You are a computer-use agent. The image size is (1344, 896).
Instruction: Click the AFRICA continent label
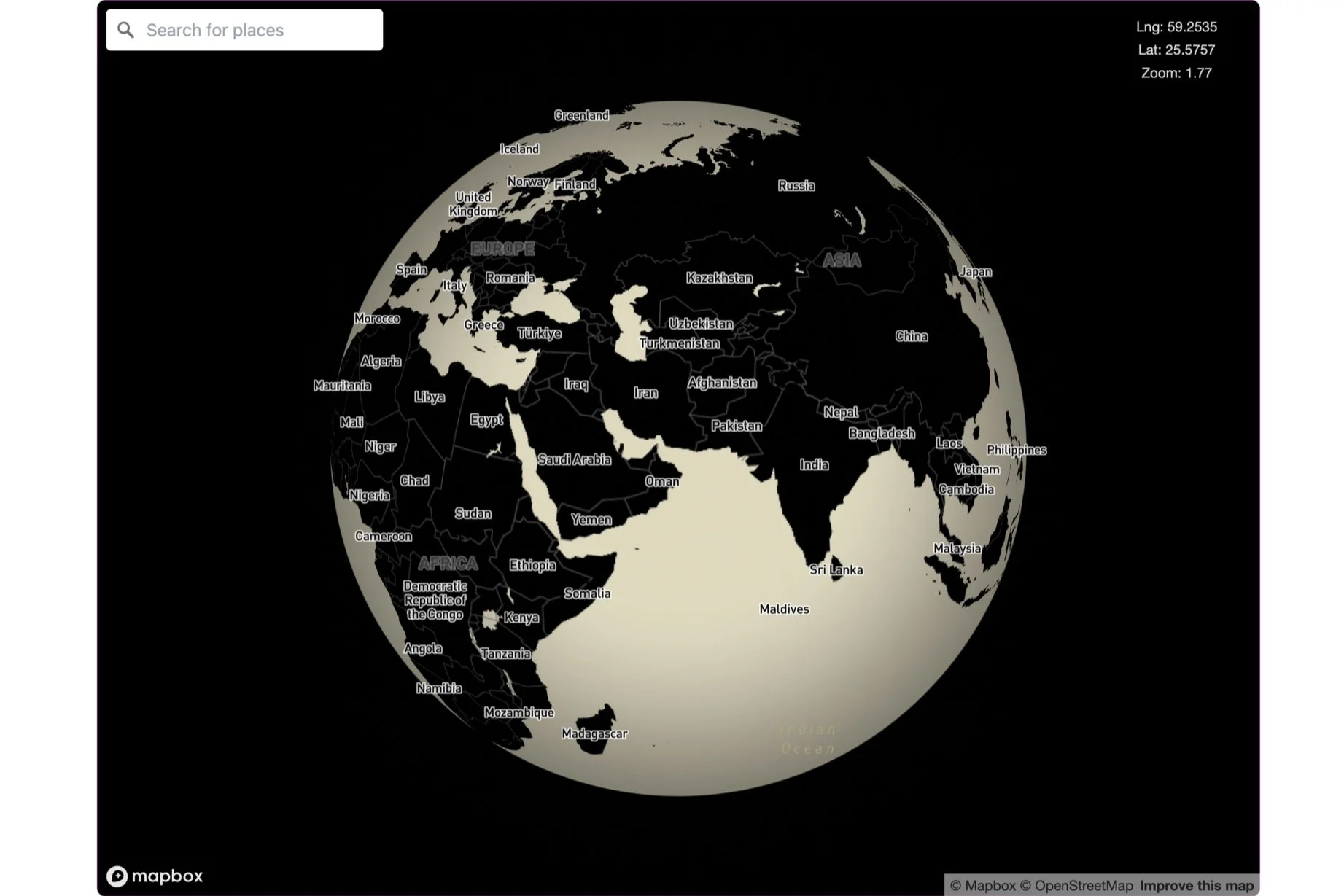tap(448, 563)
